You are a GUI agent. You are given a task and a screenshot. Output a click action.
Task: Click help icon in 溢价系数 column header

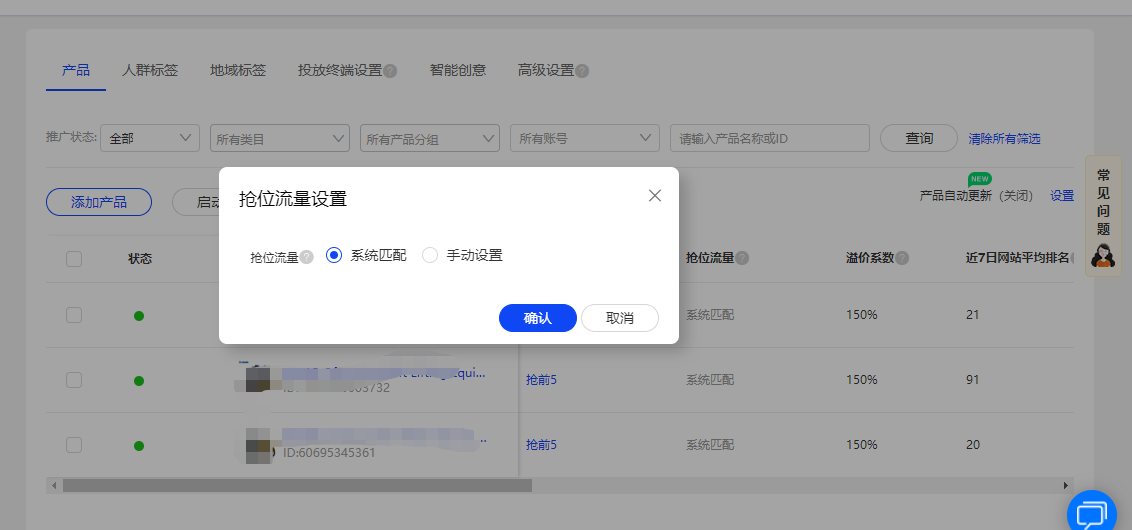point(902,258)
